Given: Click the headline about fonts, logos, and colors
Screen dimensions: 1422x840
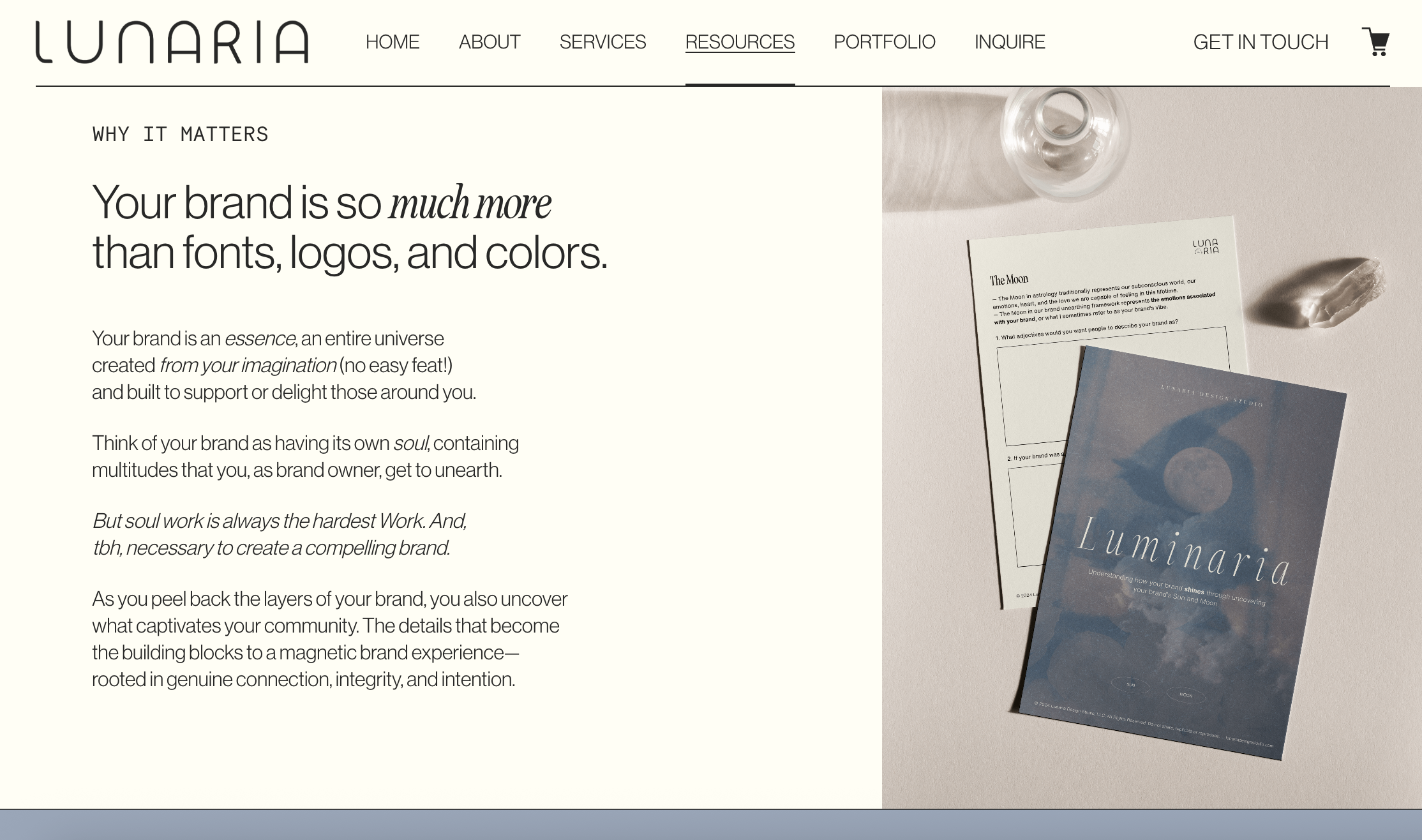Looking at the screenshot, I should (350, 227).
